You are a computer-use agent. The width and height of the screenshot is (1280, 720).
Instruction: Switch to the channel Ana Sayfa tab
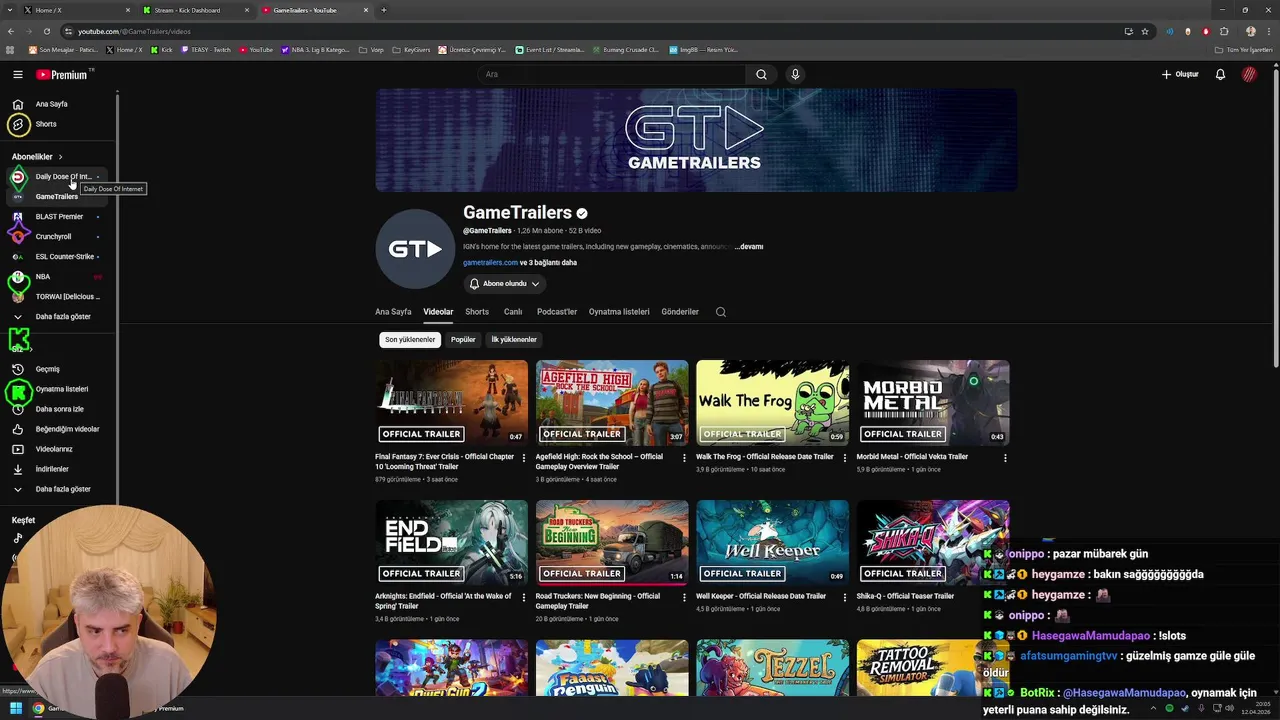393,312
